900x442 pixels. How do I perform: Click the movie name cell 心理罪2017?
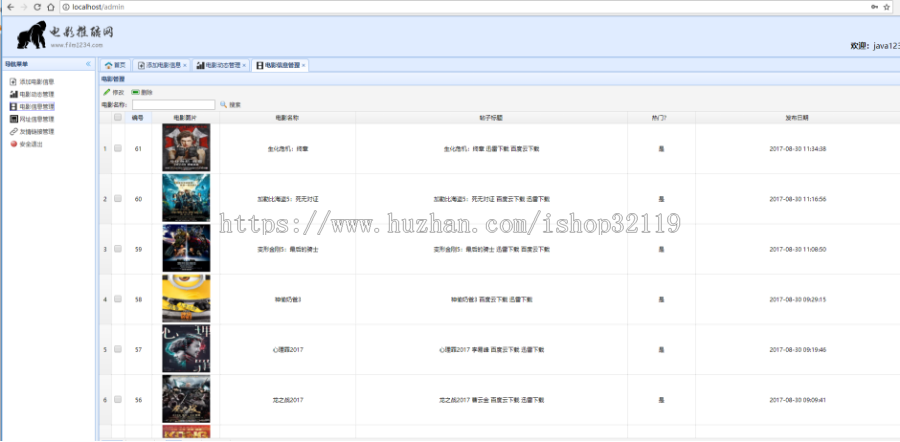pos(288,350)
